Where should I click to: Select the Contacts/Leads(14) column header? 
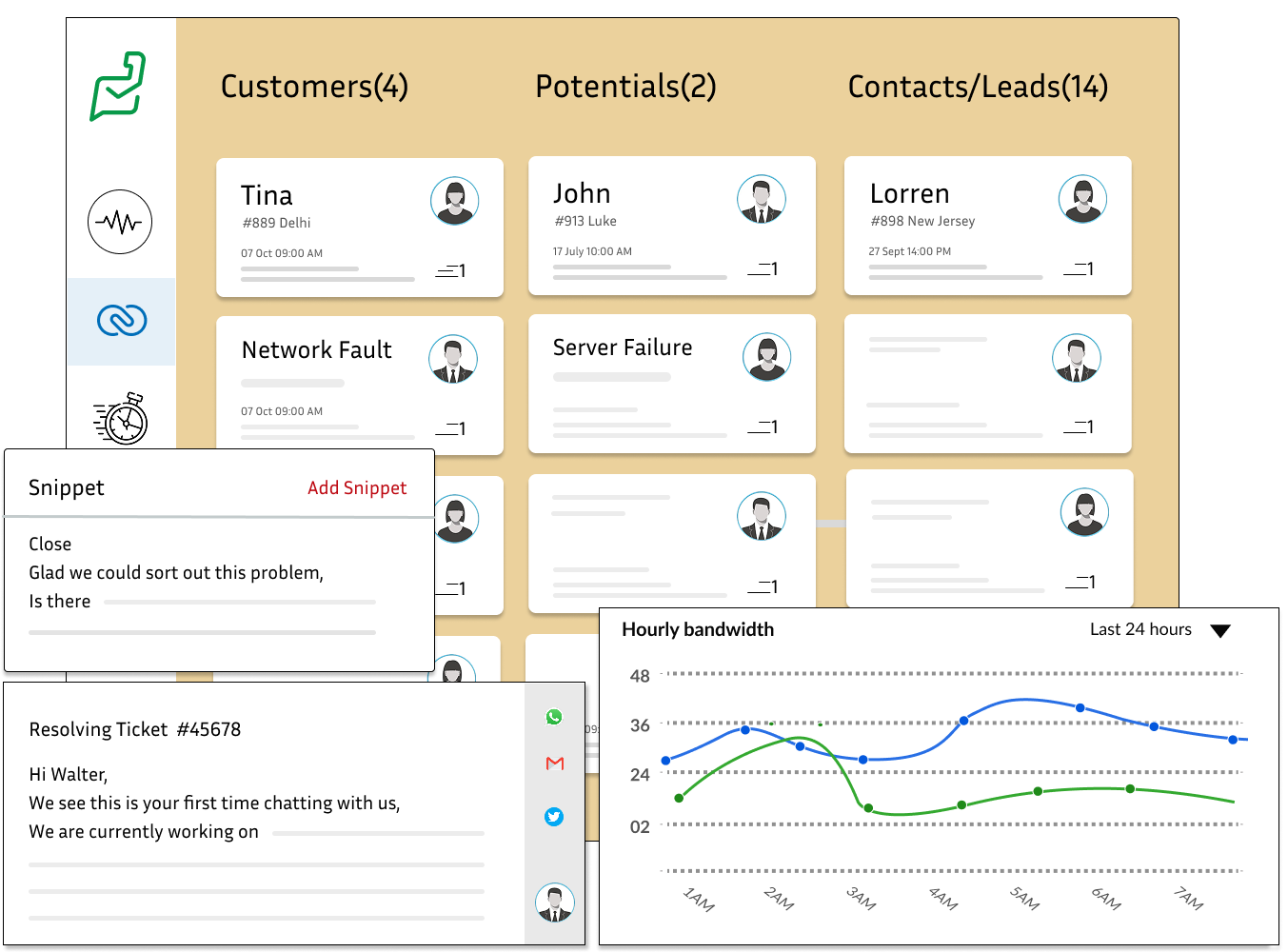(x=978, y=87)
